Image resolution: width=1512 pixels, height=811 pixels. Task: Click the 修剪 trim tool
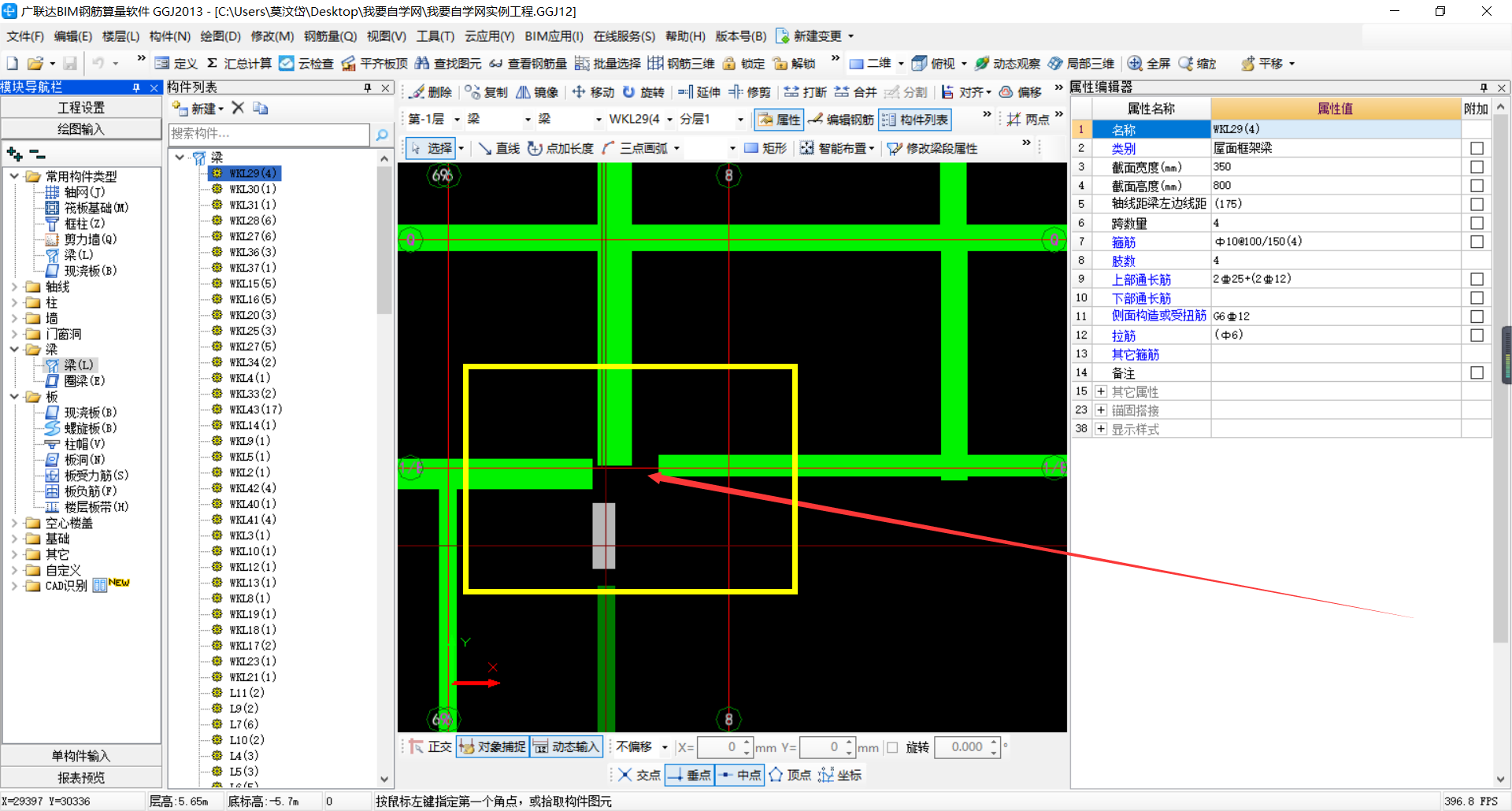[750, 92]
